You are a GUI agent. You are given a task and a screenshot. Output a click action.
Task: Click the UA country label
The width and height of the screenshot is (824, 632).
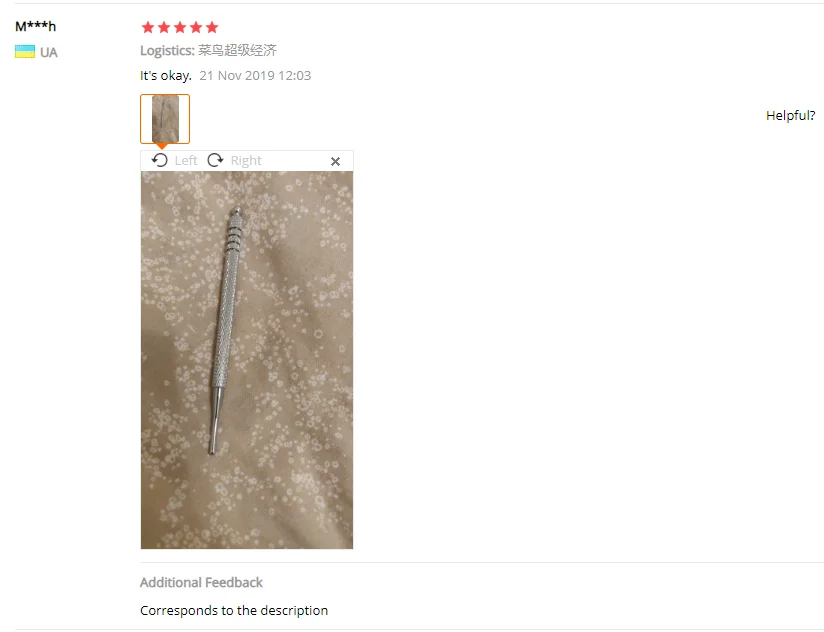(49, 53)
